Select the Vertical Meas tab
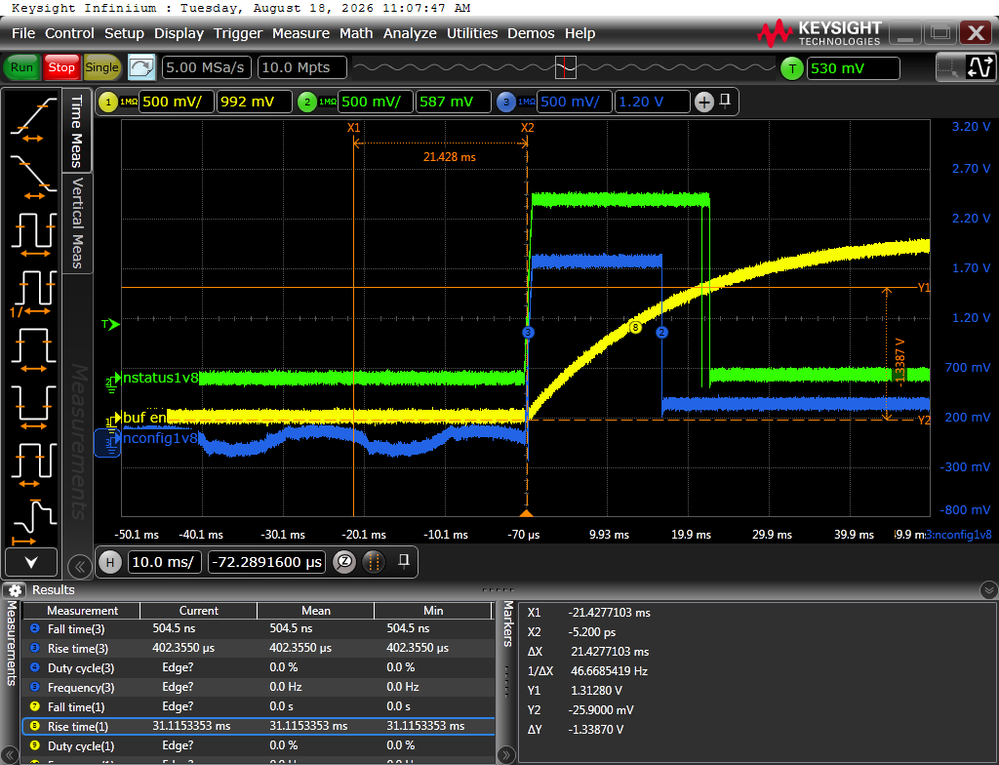The height and width of the screenshot is (765, 999). [x=77, y=223]
